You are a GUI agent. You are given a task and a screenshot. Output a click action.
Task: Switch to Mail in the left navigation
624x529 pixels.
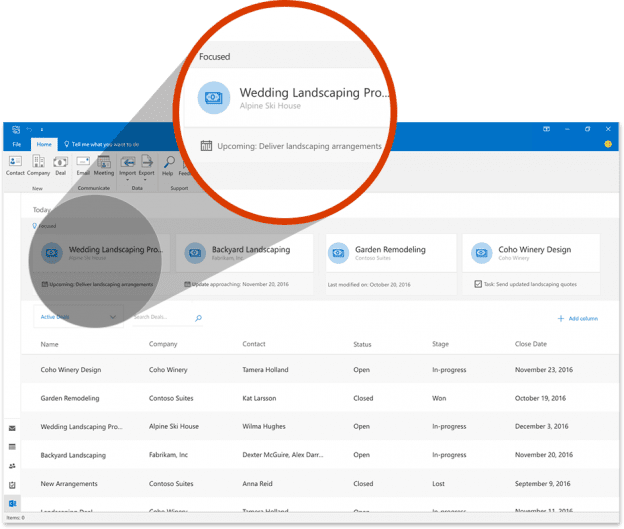point(12,428)
